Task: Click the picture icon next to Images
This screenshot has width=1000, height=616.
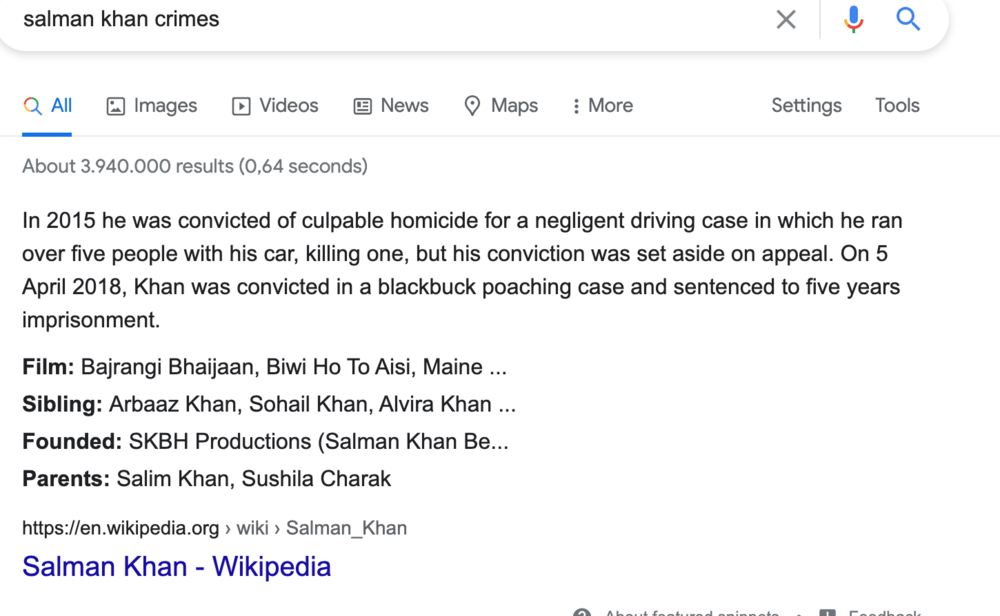Action: 115,106
